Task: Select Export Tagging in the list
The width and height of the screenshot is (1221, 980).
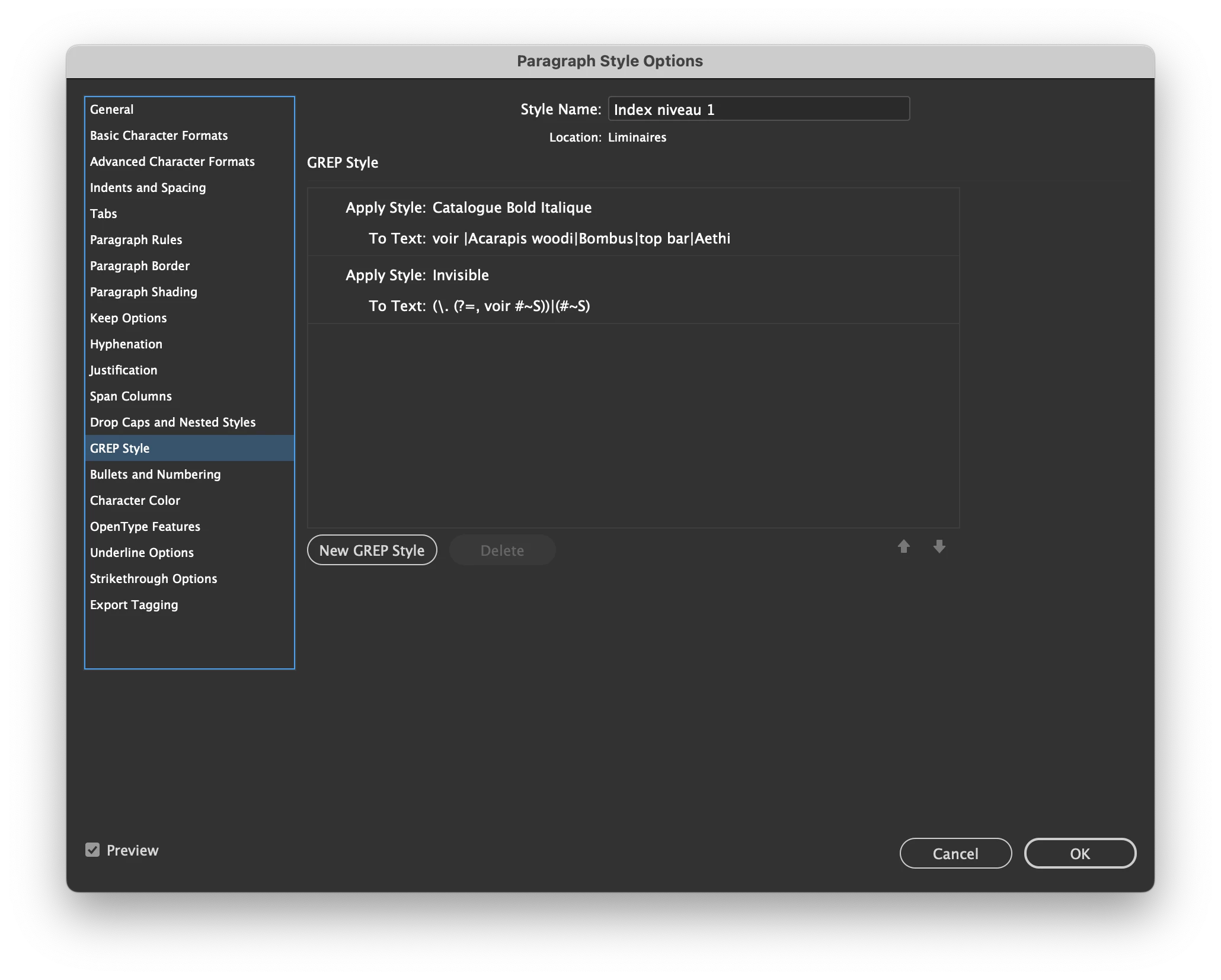Action: [x=134, y=605]
